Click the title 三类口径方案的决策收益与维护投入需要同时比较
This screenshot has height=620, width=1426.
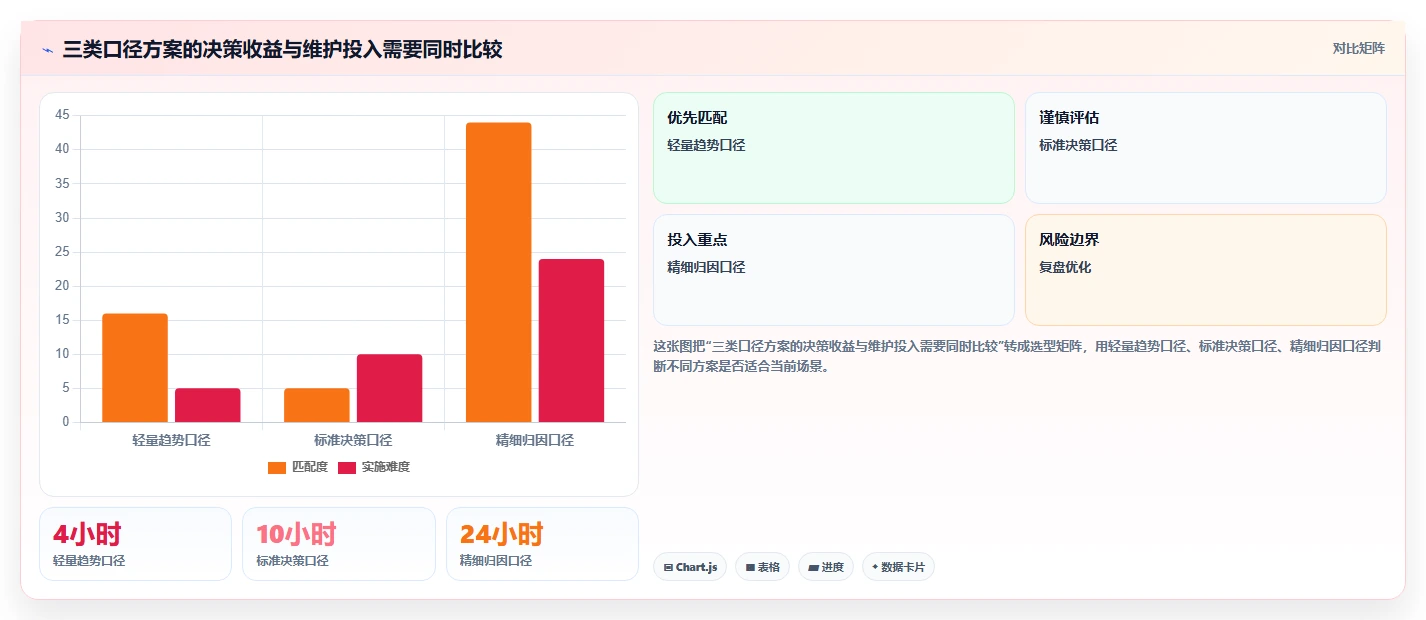click(x=282, y=50)
